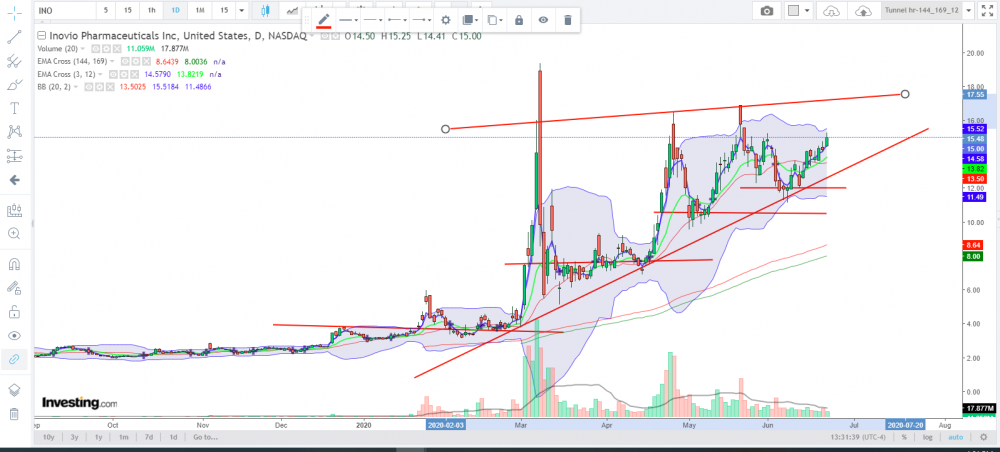Set range to 1m
Image resolution: width=1000 pixels, height=452 pixels.
coord(124,437)
